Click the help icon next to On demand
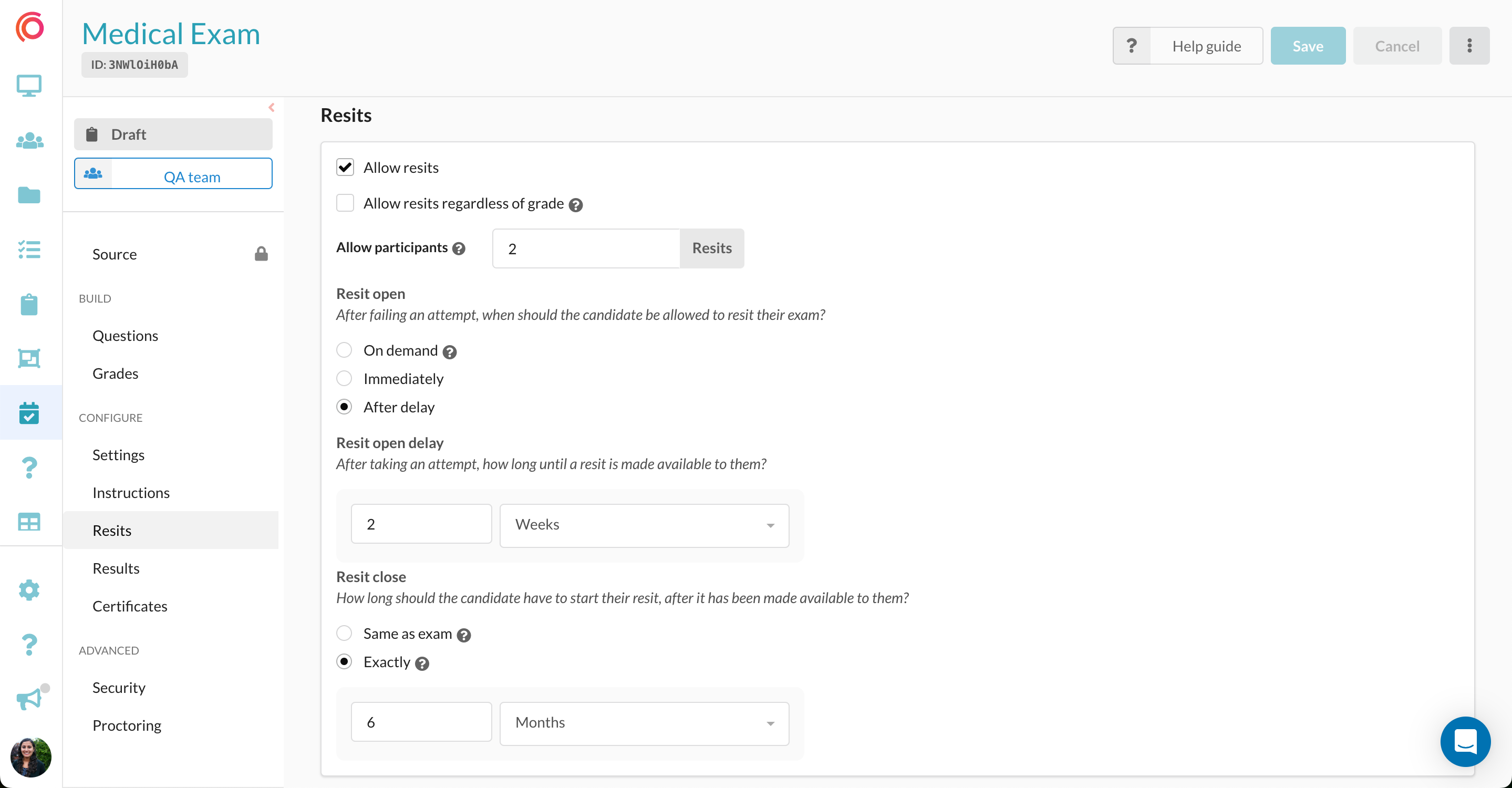1512x788 pixels. pos(450,352)
